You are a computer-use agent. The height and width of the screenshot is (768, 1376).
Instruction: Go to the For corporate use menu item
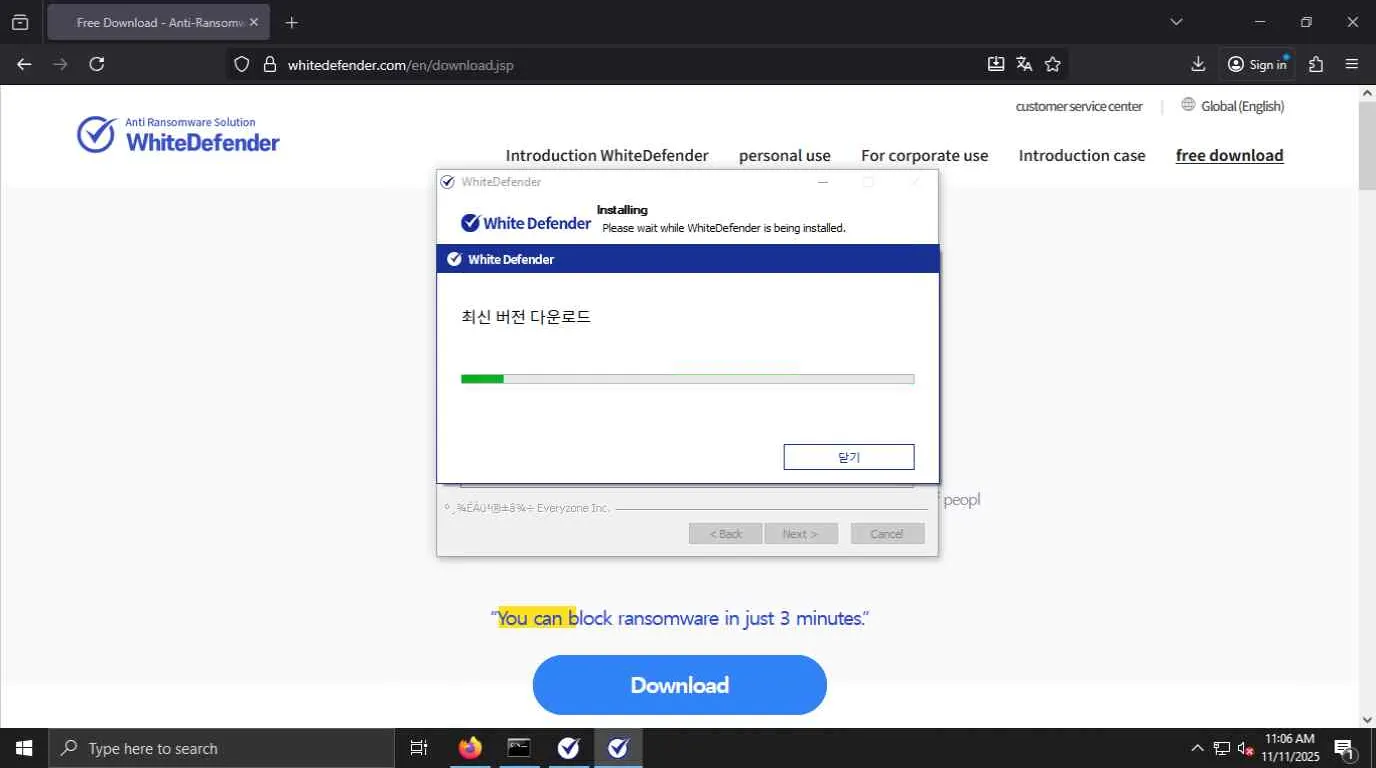click(925, 155)
